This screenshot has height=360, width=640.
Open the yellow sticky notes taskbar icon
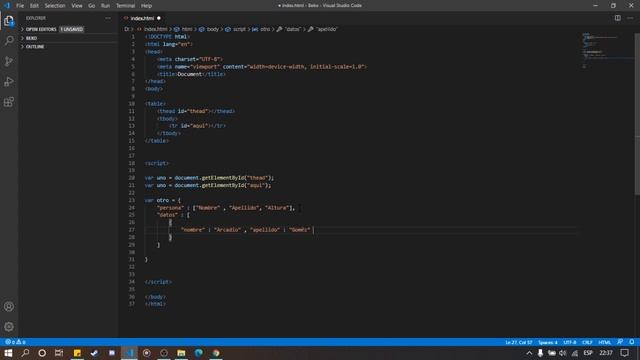tap(77, 353)
